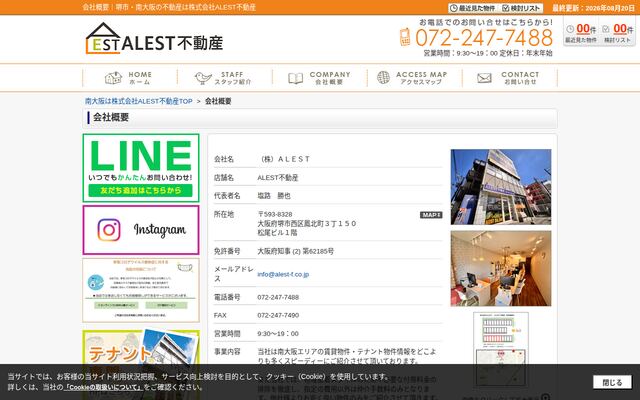Click the license number 大阪府知事 (2) 第62185号
Screen dimensions: 640x400
pos(296,251)
